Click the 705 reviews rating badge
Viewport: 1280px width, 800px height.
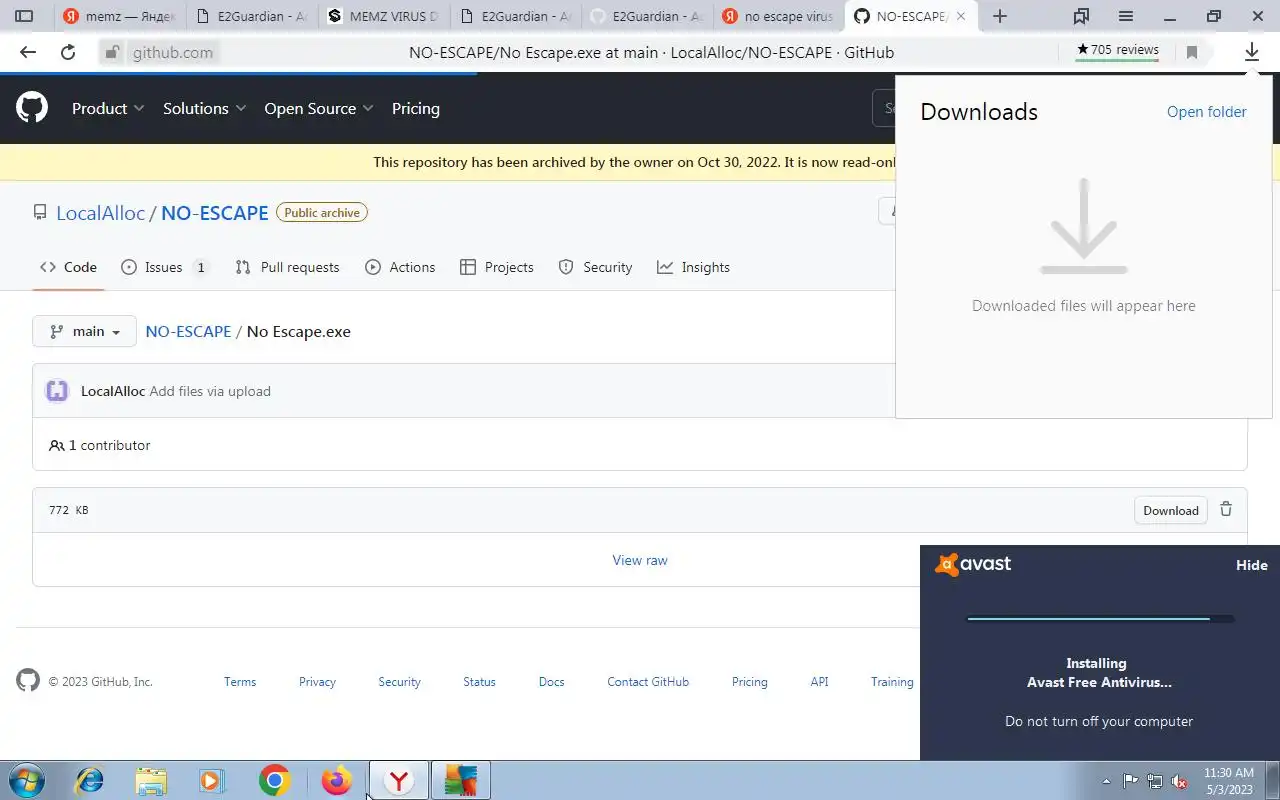pyautogui.click(x=1117, y=51)
